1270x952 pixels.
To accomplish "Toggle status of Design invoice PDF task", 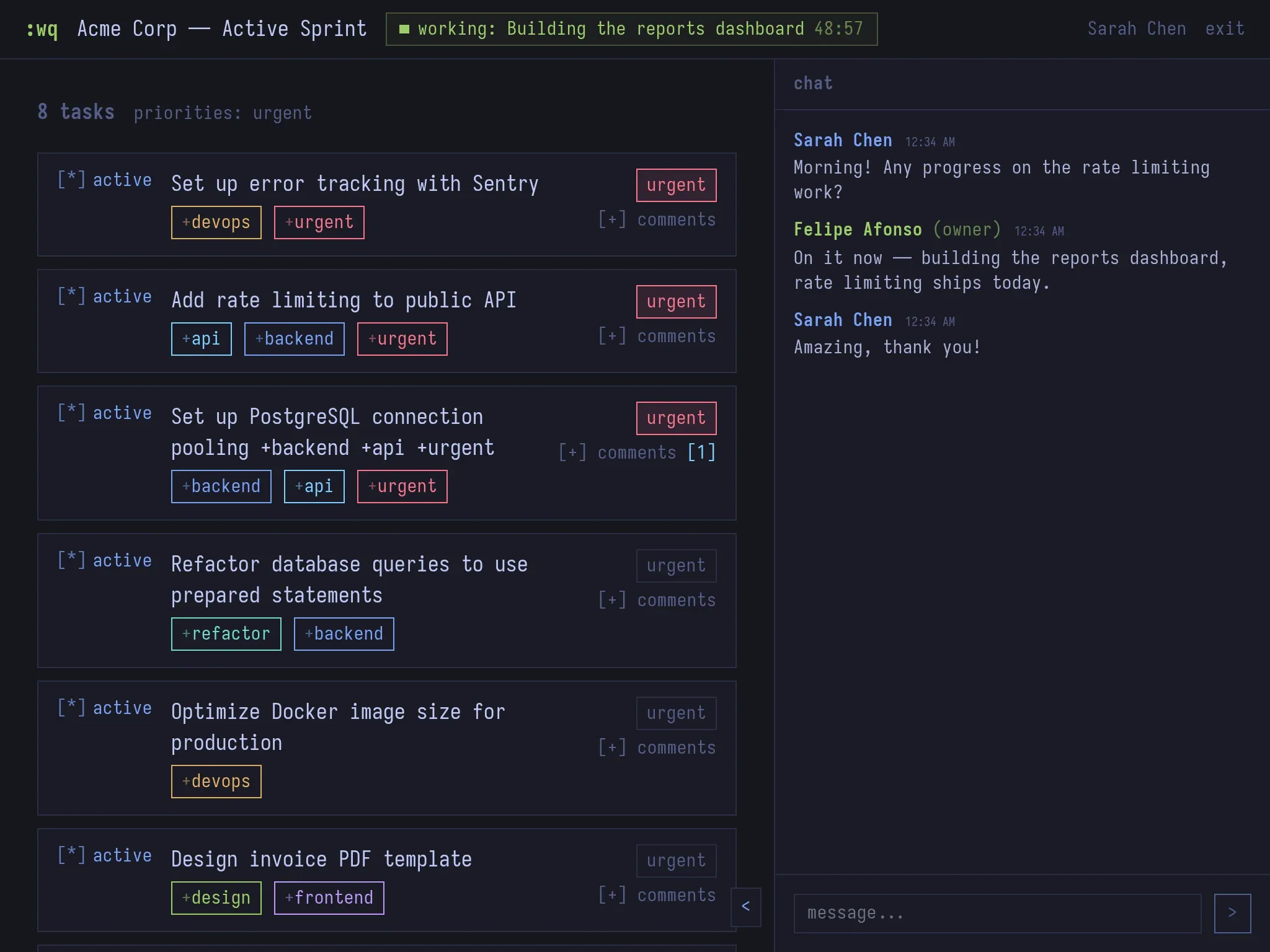I will [x=104, y=855].
